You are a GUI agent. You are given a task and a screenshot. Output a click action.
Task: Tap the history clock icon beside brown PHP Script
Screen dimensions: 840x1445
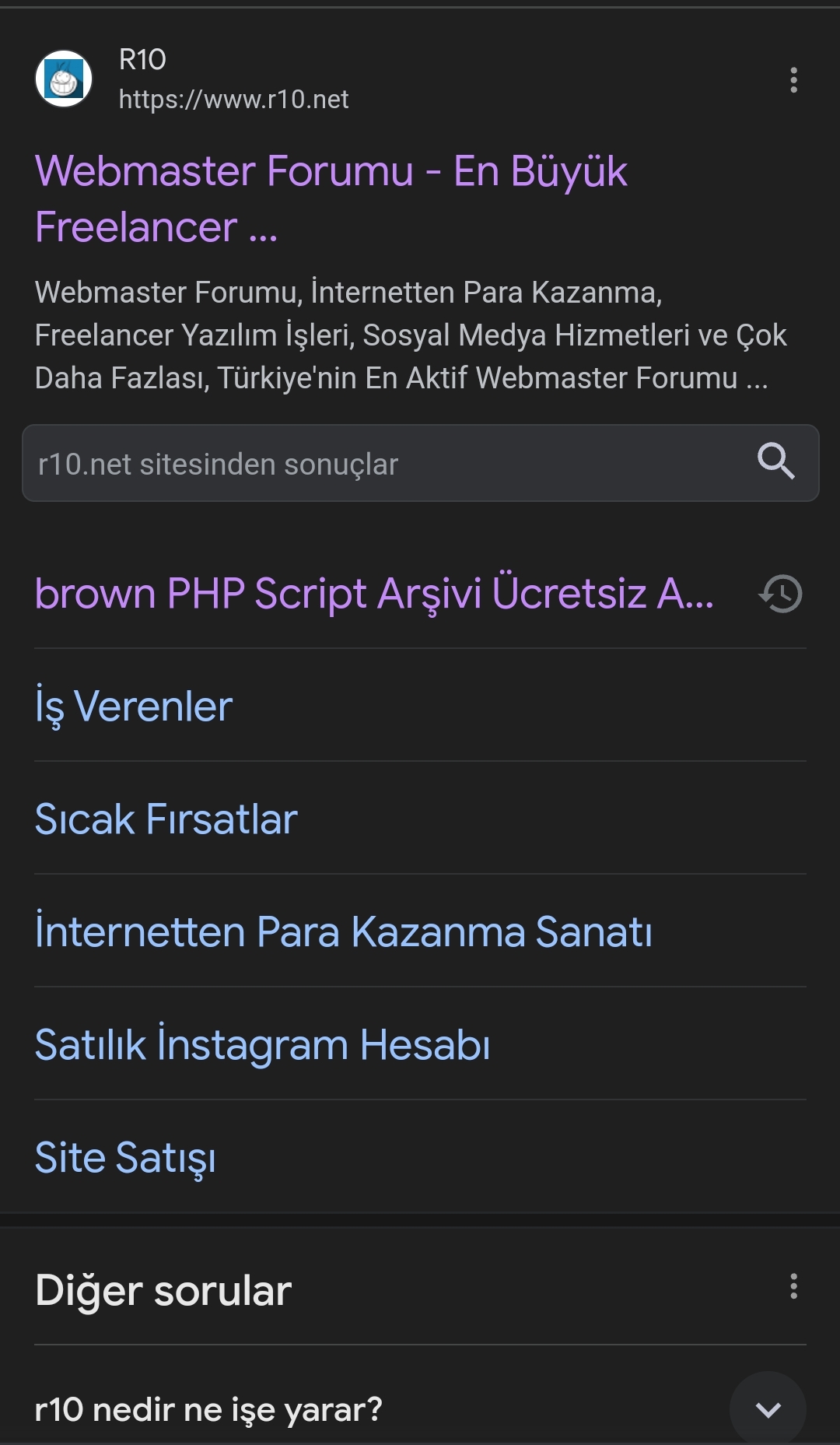[x=780, y=594]
